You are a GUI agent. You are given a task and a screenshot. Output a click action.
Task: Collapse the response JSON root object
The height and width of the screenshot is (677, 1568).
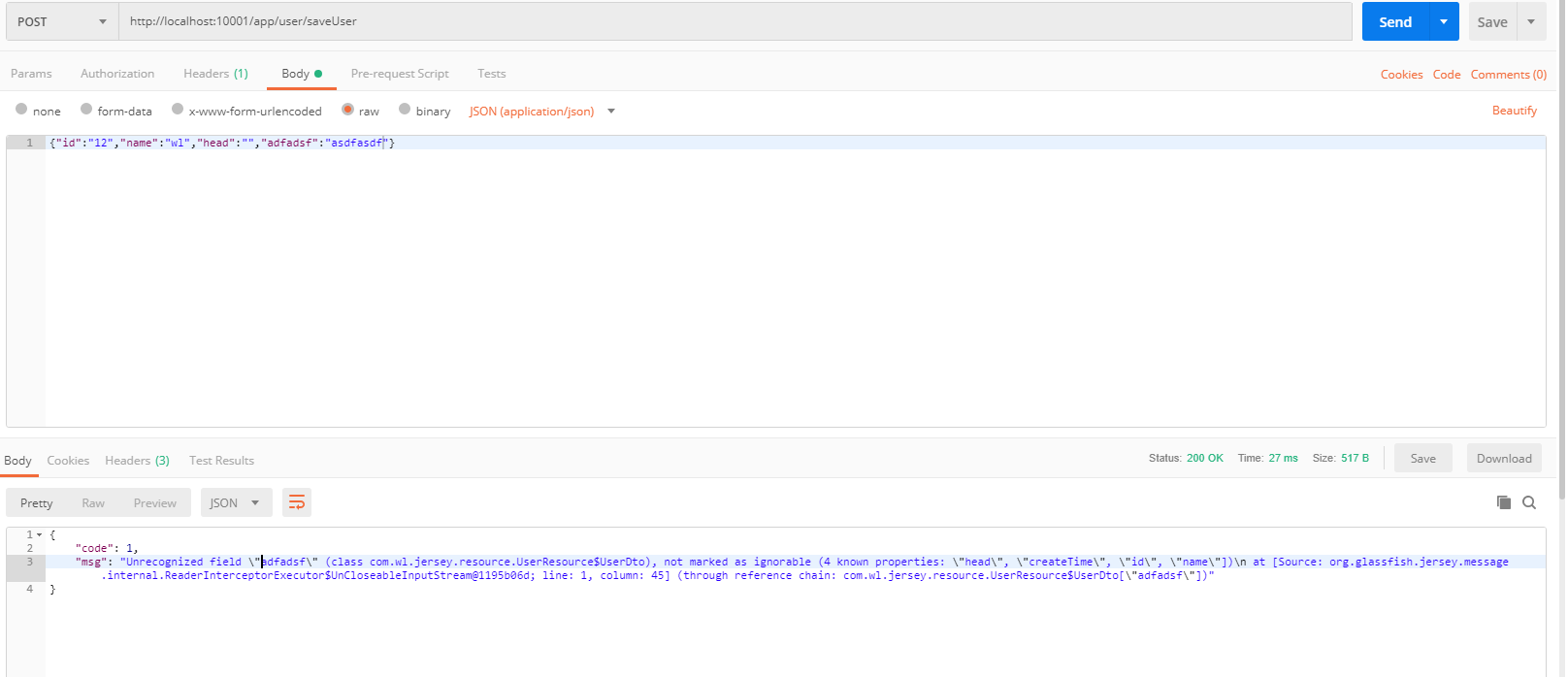[x=40, y=534]
